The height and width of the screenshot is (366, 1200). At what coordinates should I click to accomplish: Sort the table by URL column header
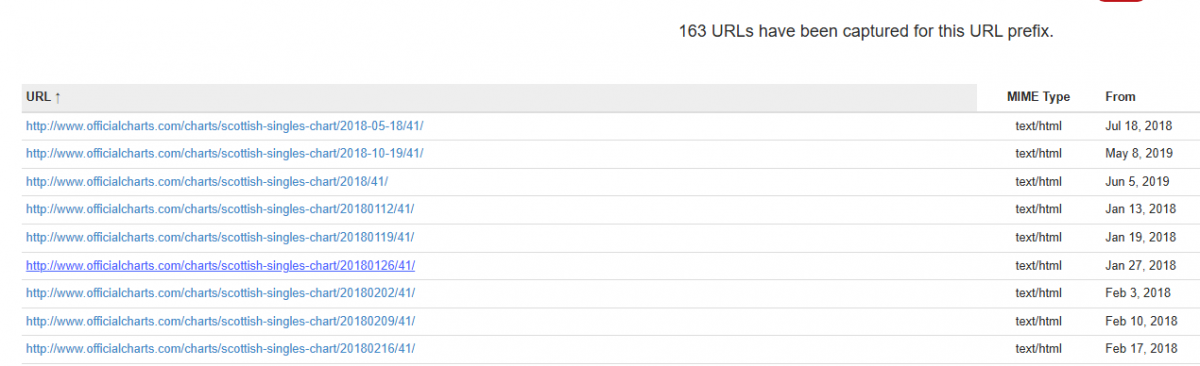[x=44, y=97]
